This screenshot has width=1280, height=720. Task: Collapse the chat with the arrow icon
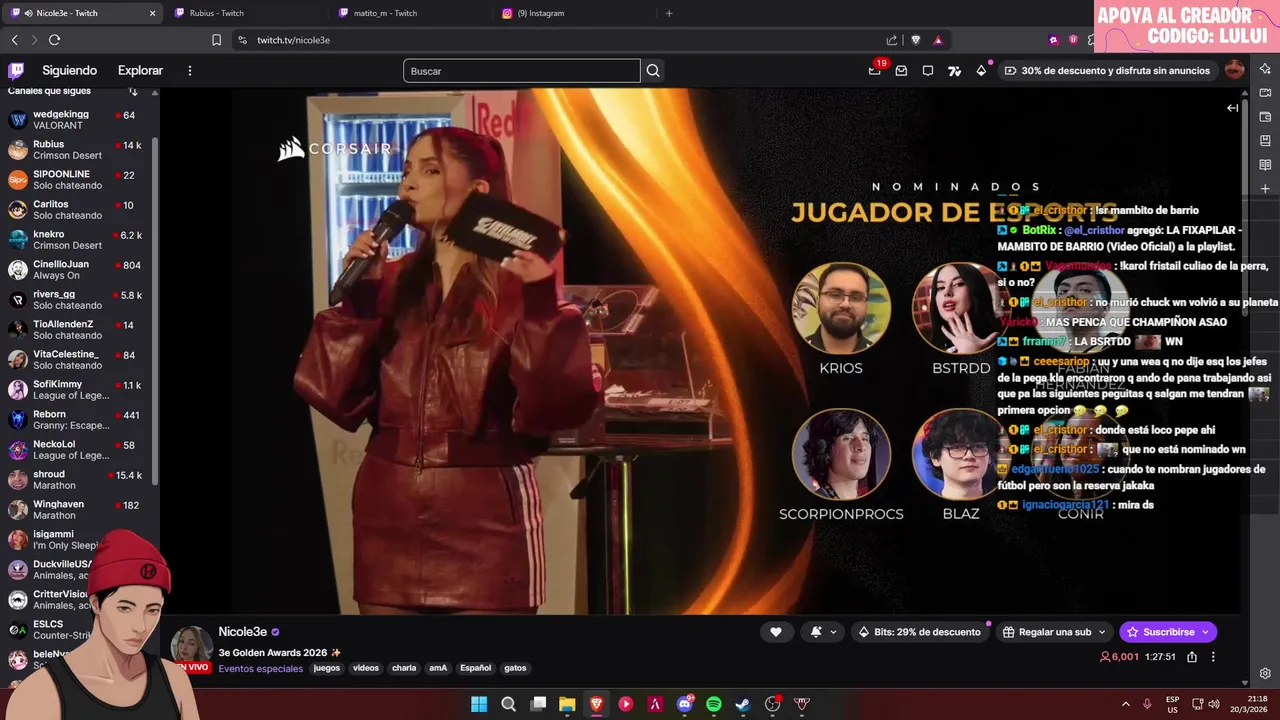[1232, 108]
